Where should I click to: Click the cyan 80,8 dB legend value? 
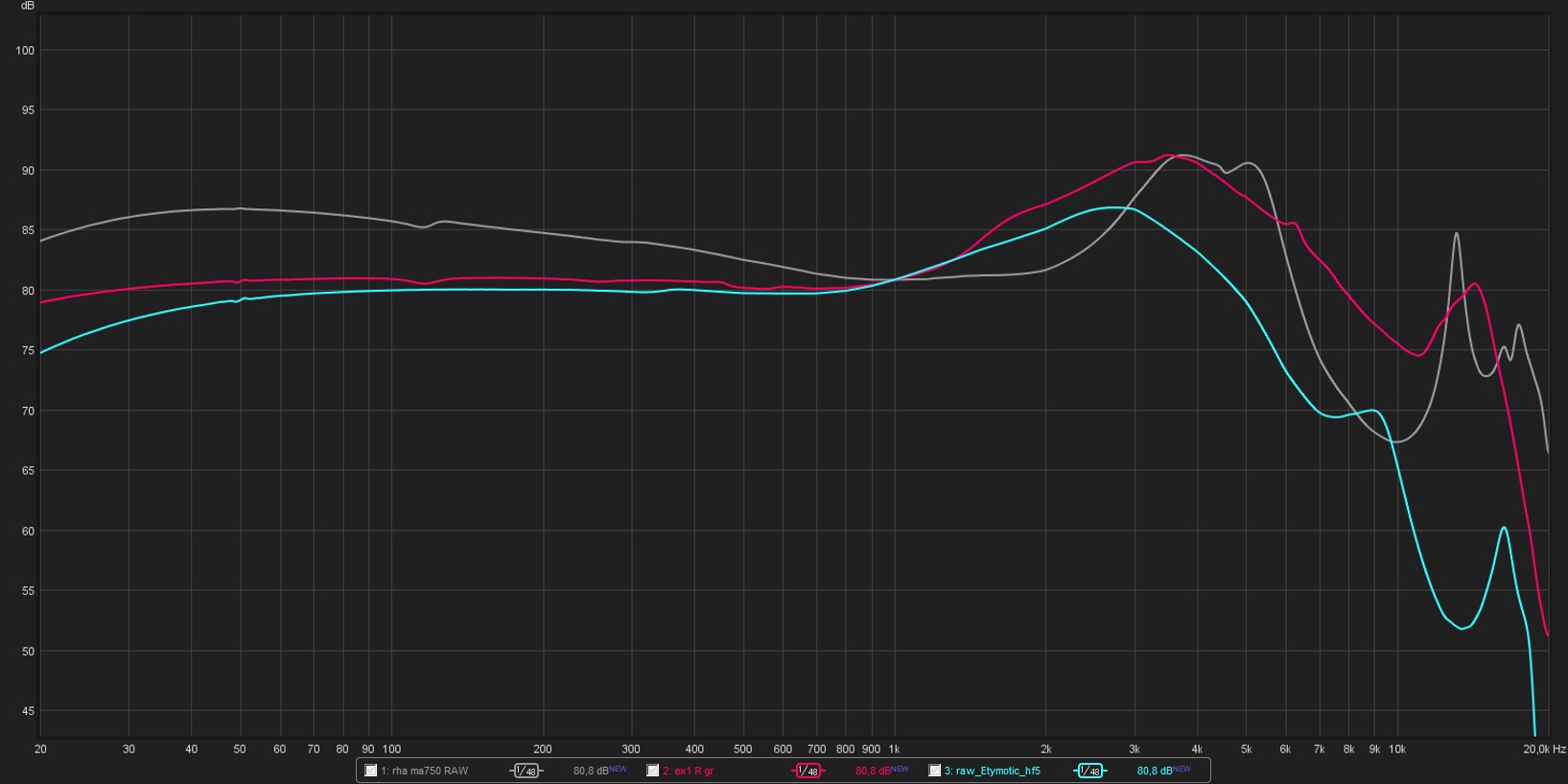point(1154,771)
